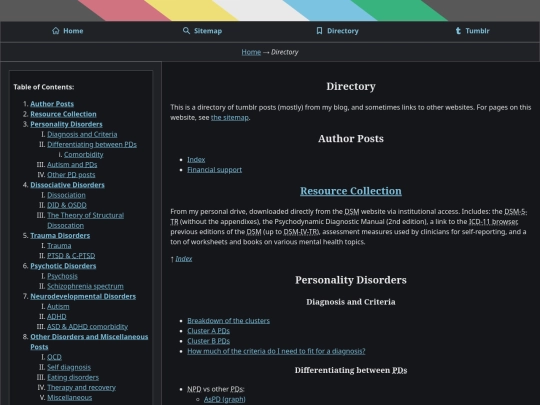Click the Directory bookmark icon

point(319,31)
